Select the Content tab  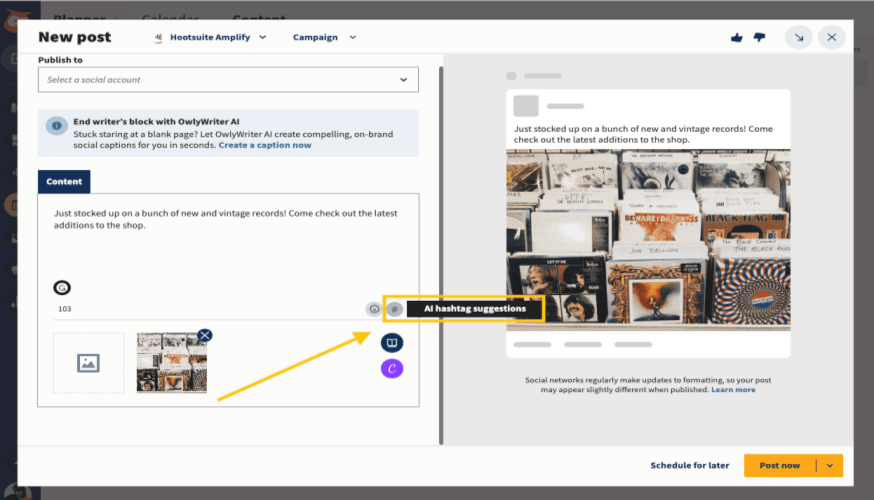64,182
